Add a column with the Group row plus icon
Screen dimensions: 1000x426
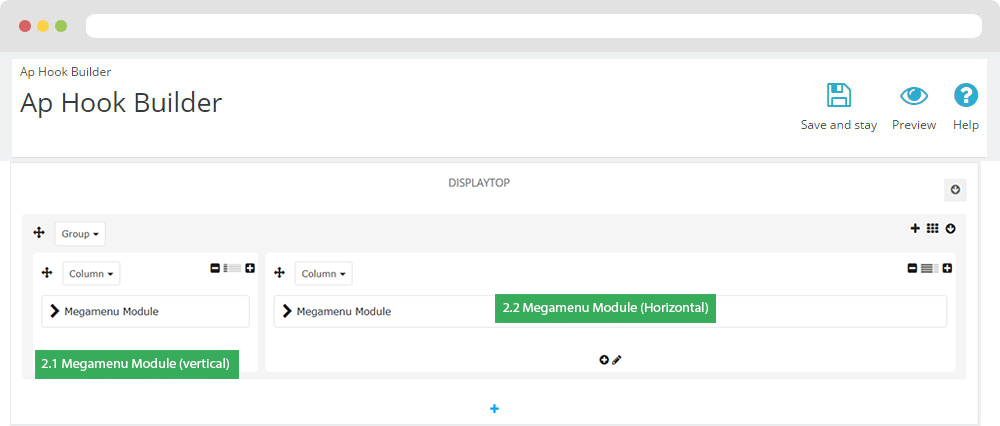915,228
